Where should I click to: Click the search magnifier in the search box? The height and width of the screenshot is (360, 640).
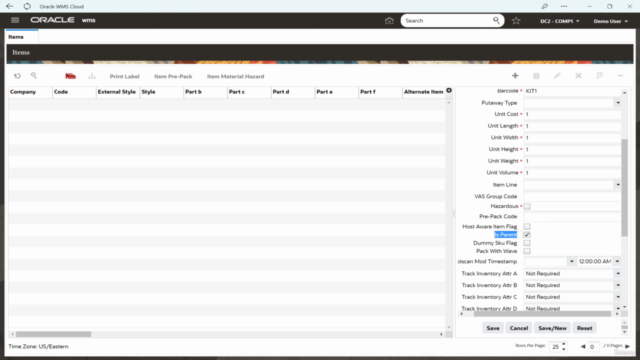(x=496, y=20)
